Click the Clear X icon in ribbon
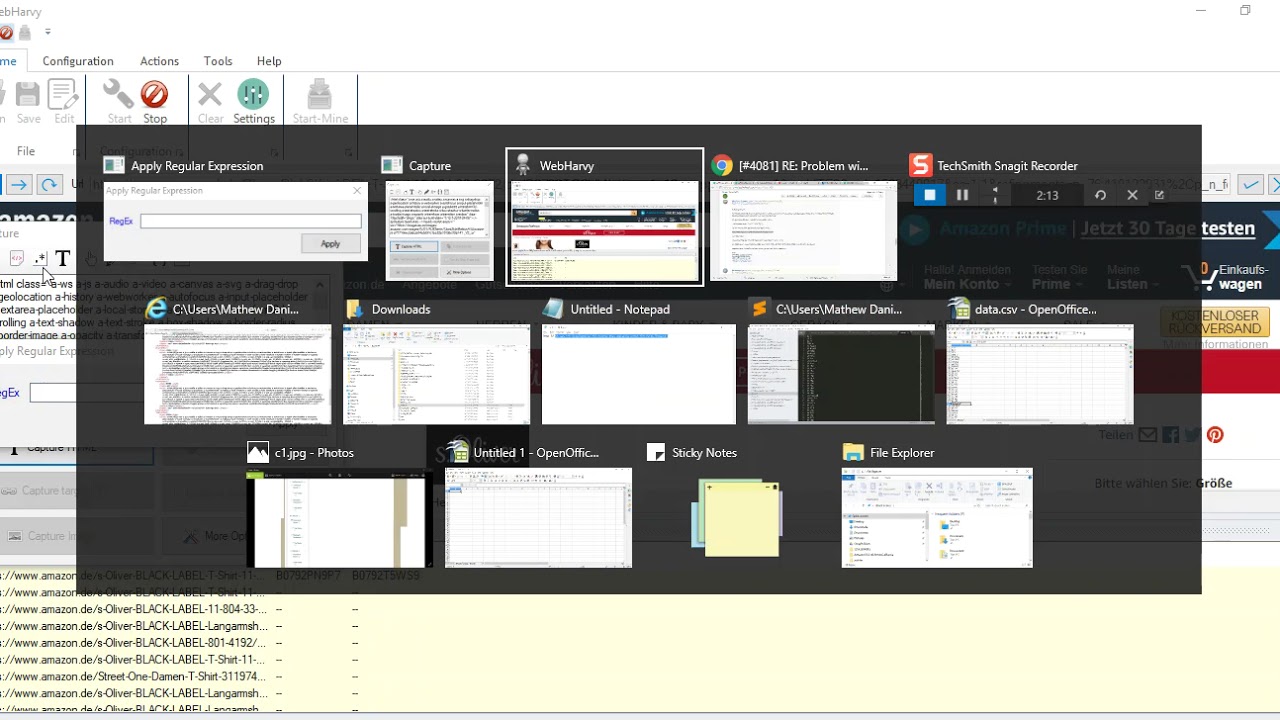This screenshot has width=1280, height=720. pyautogui.click(x=210, y=95)
